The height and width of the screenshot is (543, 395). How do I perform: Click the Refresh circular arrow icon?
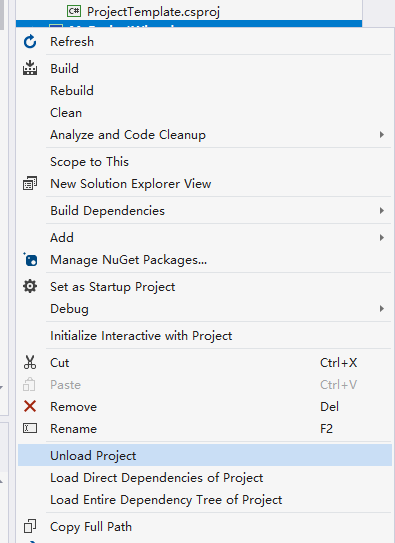(x=30, y=42)
